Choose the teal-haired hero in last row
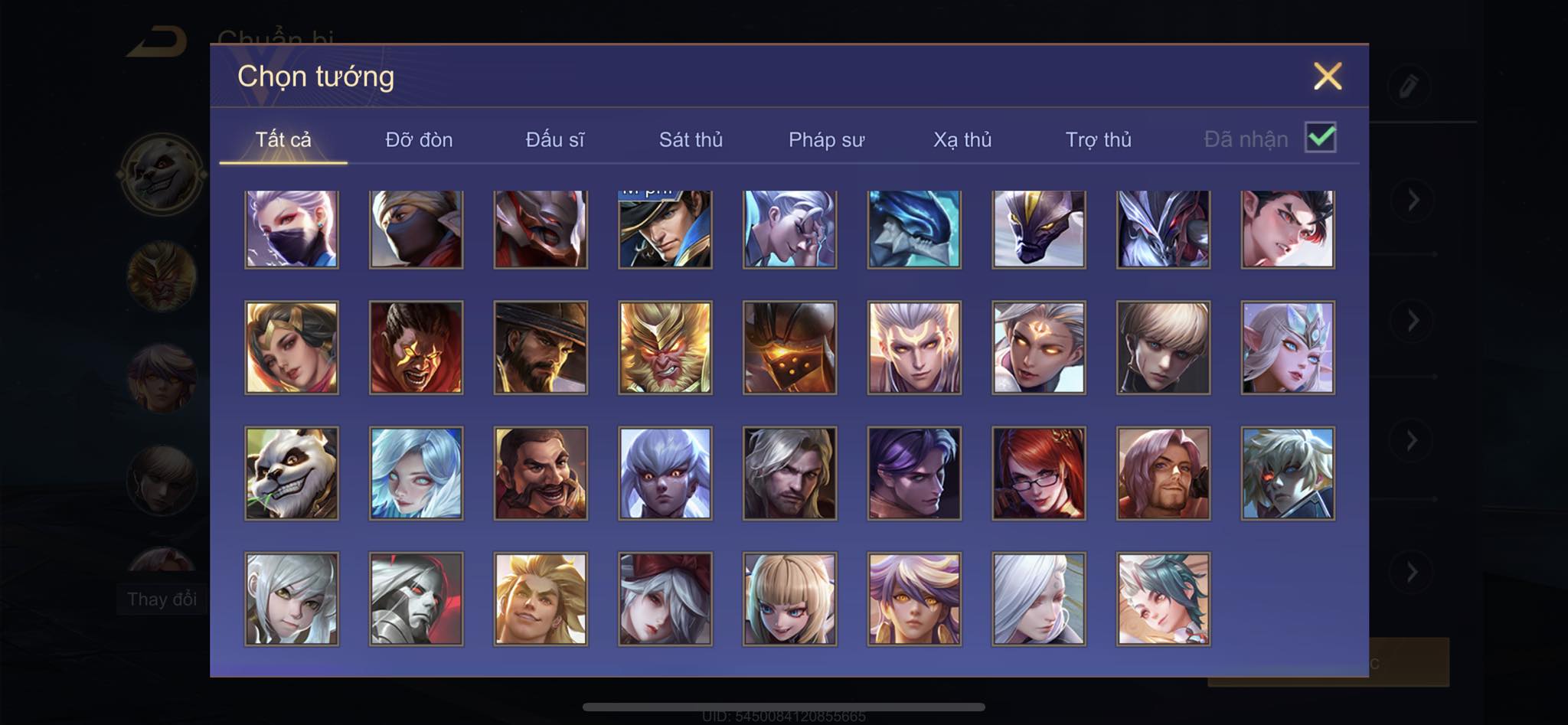 pyautogui.click(x=1164, y=599)
